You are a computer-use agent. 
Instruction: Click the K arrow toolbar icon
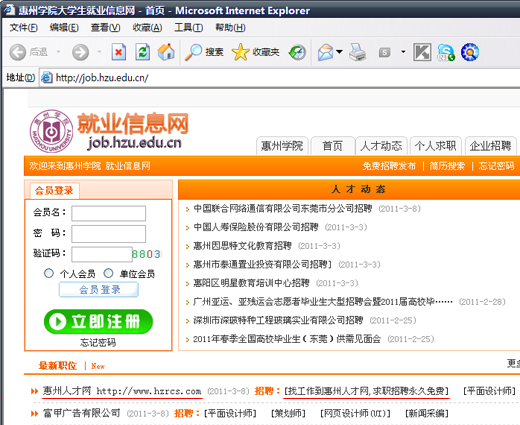tap(422, 52)
